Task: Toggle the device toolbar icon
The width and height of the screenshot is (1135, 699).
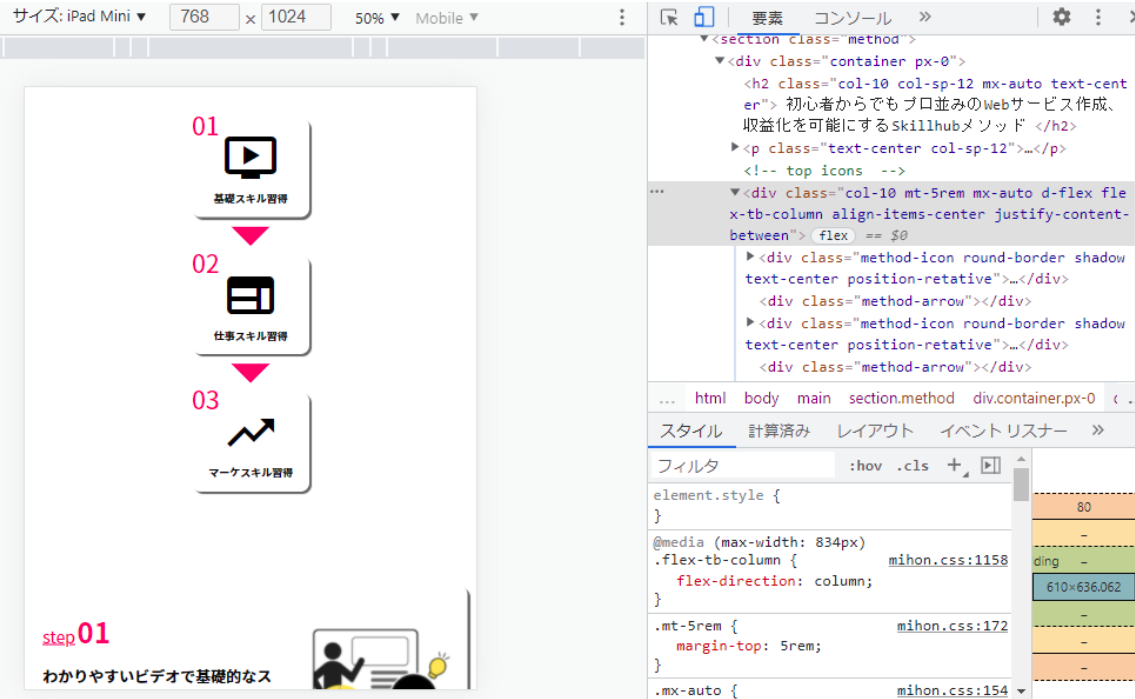Action: (704, 18)
